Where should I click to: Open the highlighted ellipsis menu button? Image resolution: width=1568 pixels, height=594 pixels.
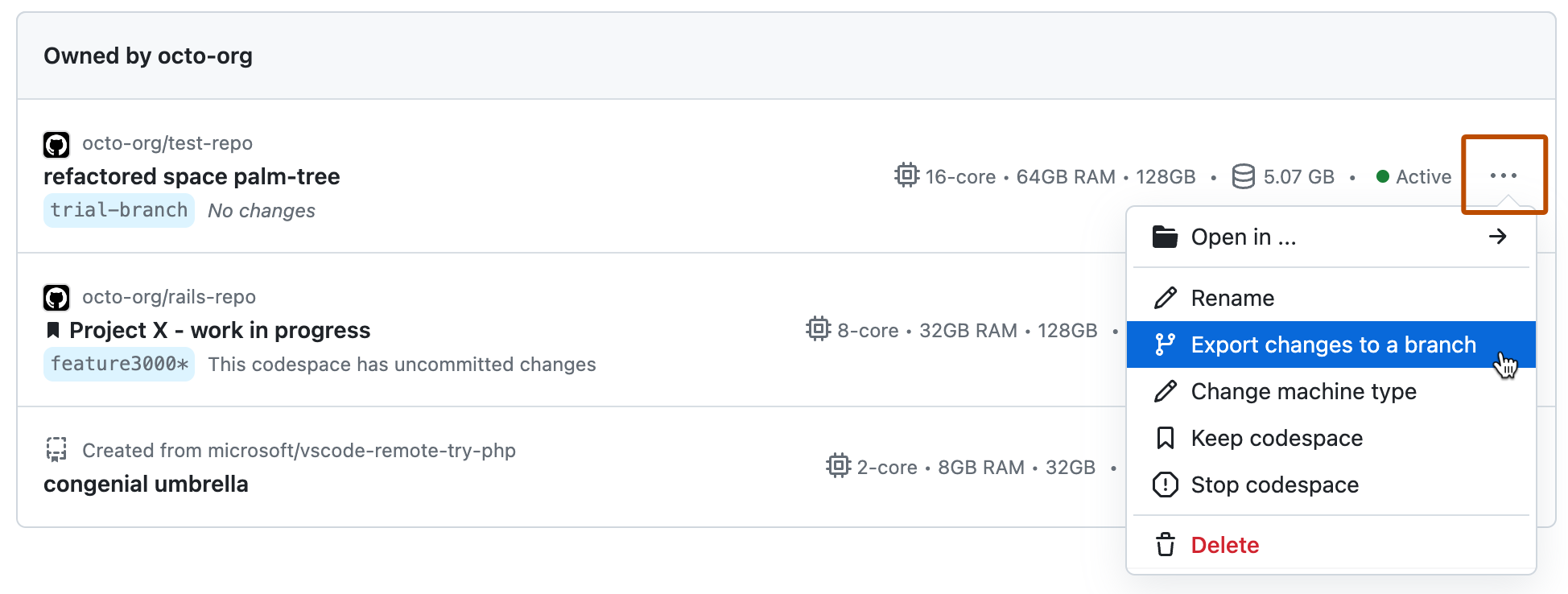point(1504,175)
